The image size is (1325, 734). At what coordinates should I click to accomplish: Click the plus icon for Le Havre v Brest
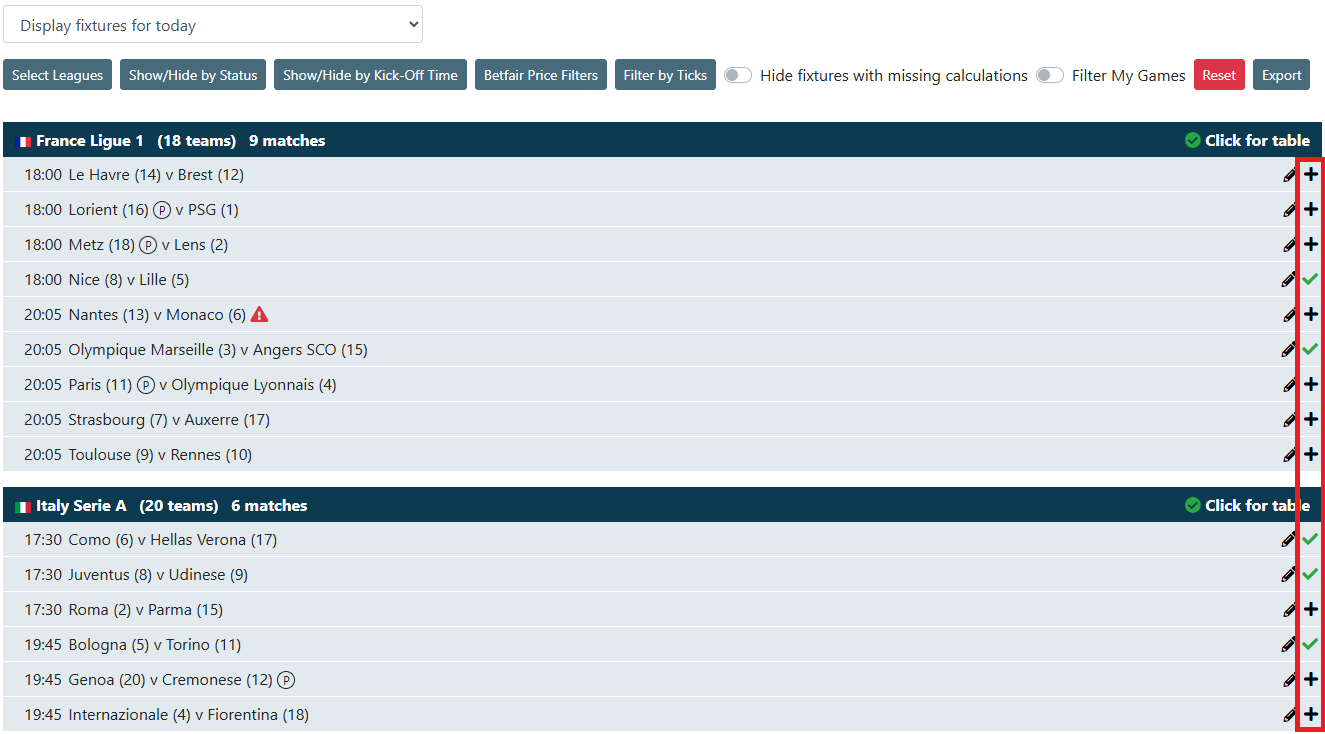1310,175
